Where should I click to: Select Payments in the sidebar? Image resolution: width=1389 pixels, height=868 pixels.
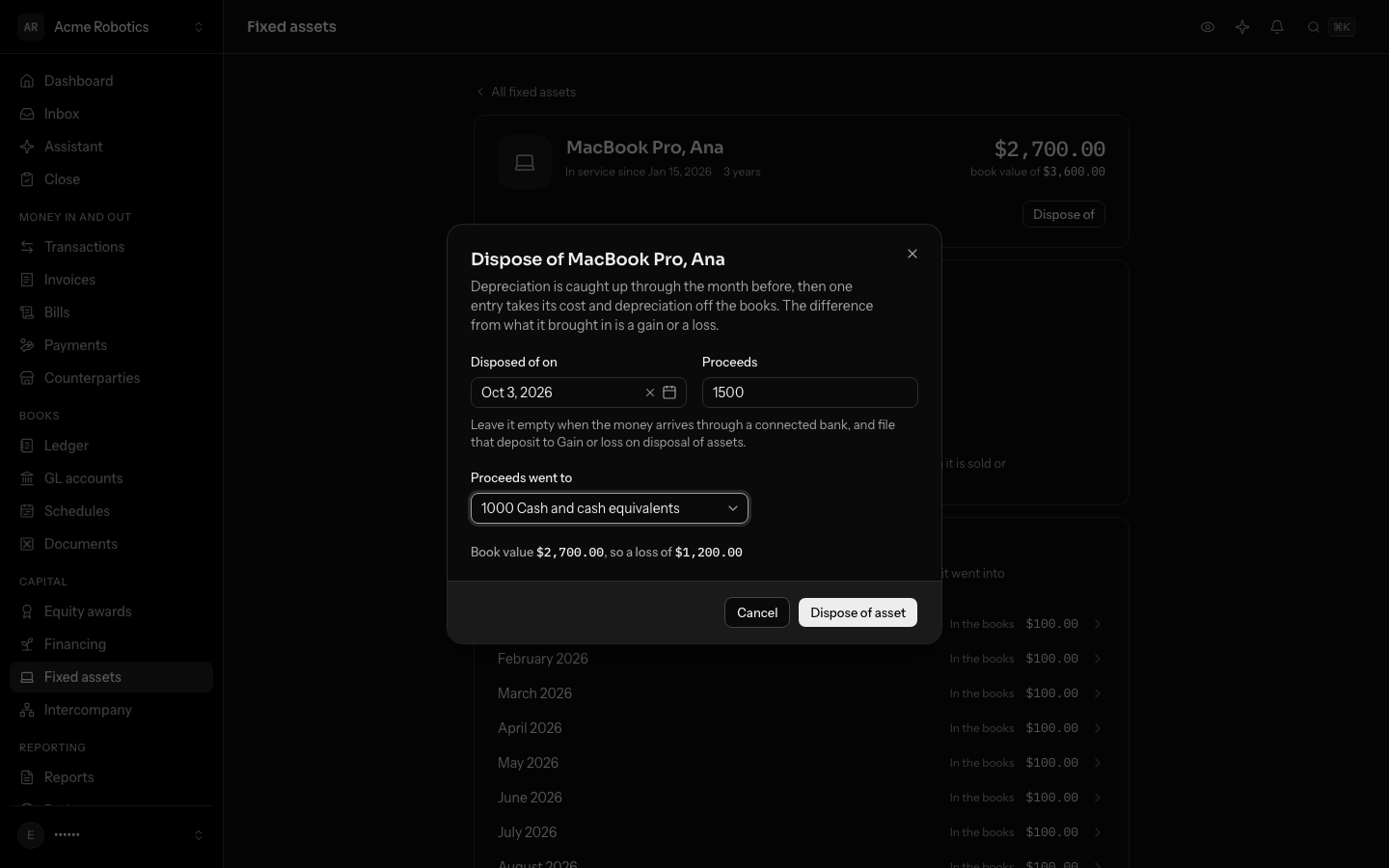click(x=111, y=345)
